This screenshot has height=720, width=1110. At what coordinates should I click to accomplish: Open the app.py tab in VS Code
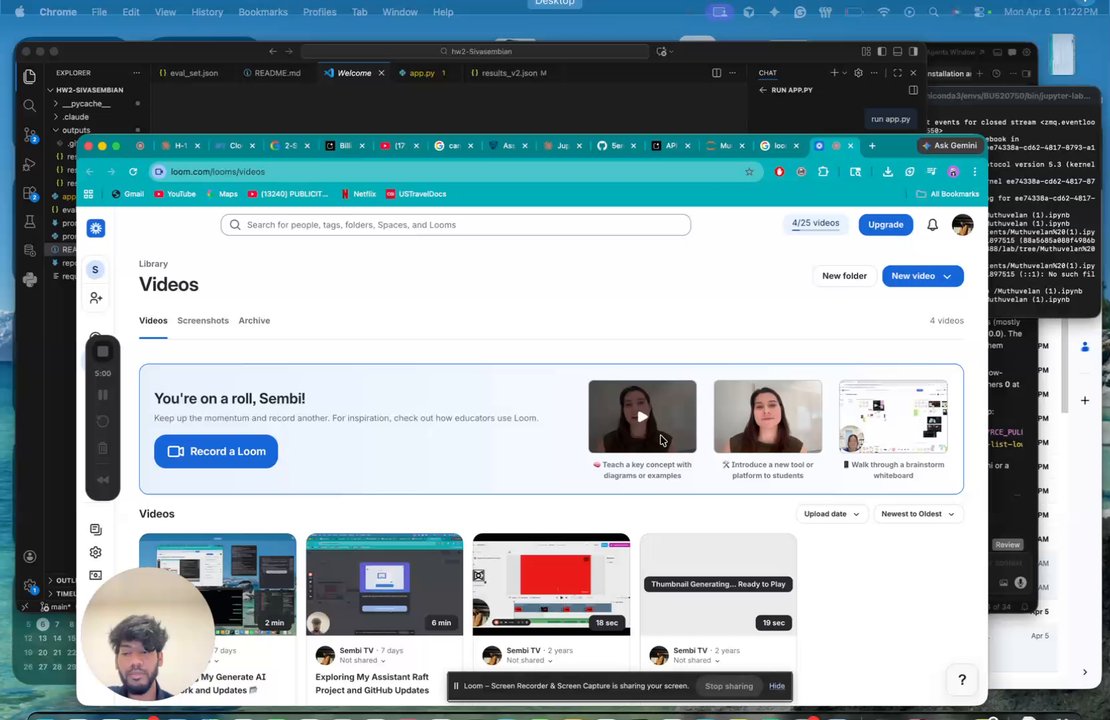pos(422,73)
